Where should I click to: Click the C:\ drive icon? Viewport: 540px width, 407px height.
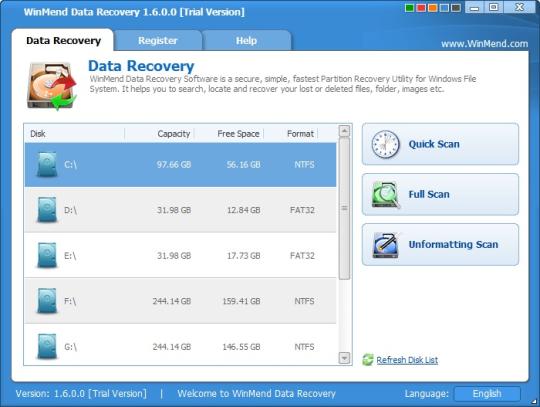pos(47,165)
